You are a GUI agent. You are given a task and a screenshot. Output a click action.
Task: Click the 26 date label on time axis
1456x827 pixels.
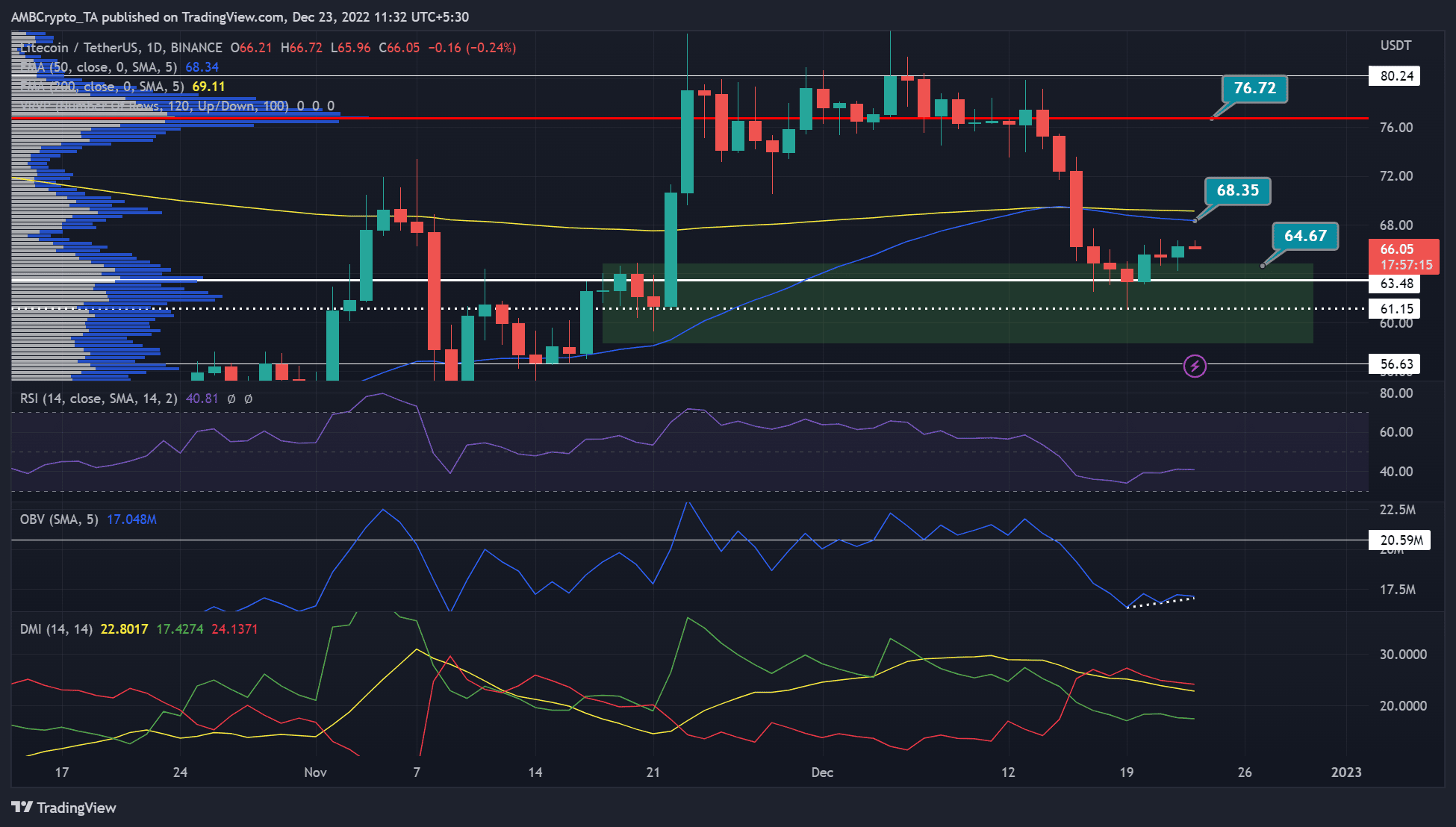1245,773
